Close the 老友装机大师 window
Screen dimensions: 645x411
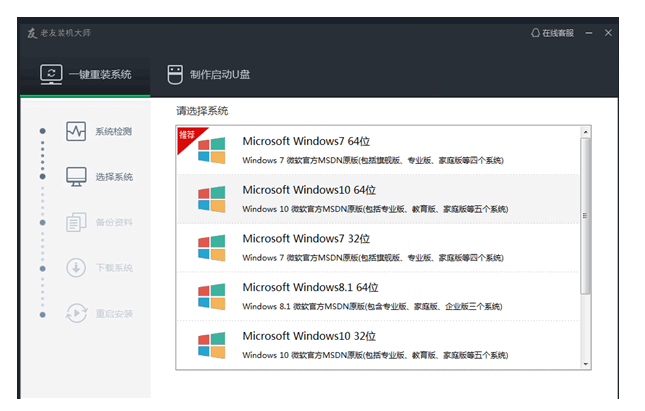coord(608,33)
